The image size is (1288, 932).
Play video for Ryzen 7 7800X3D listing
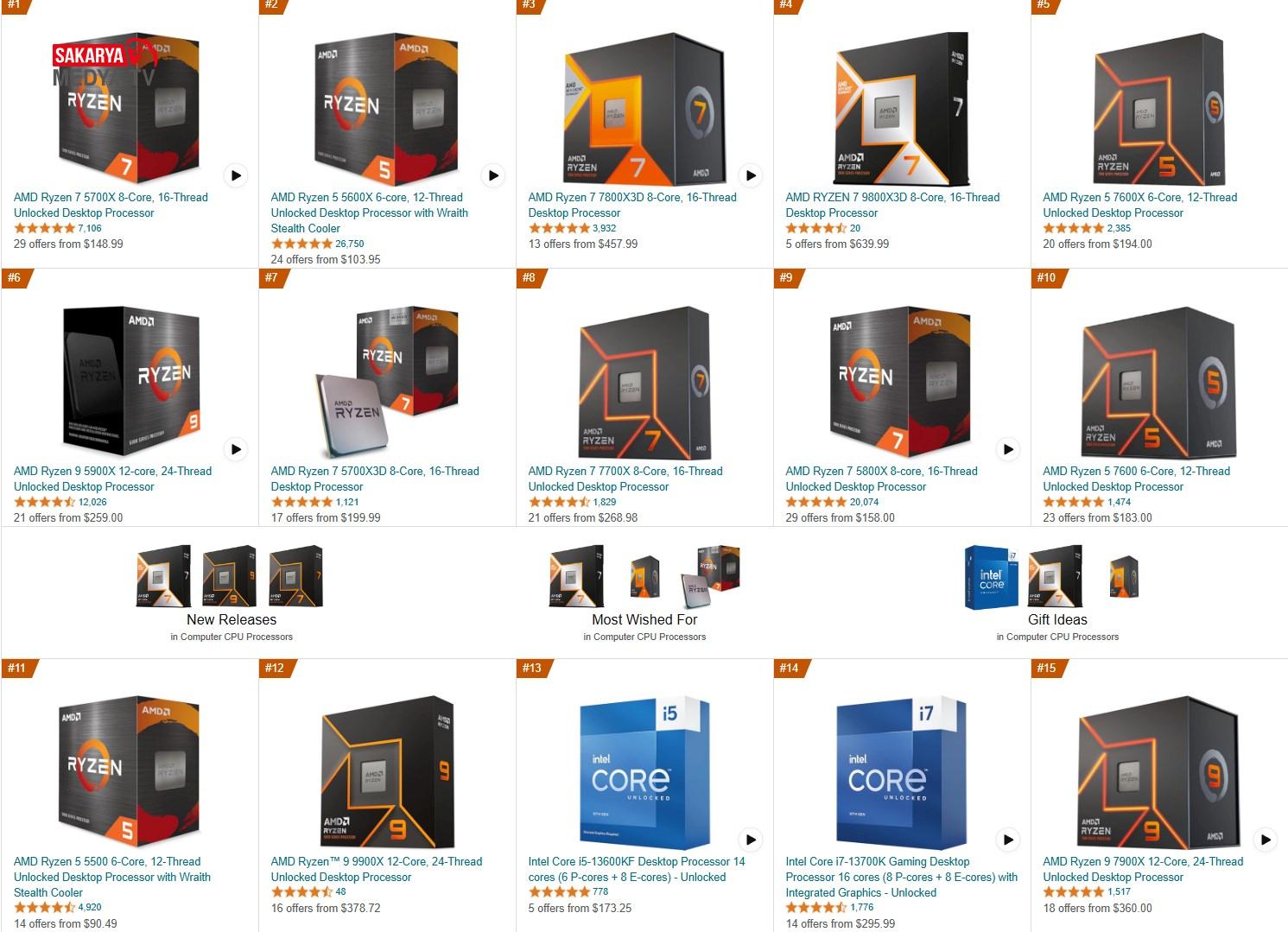tap(751, 175)
